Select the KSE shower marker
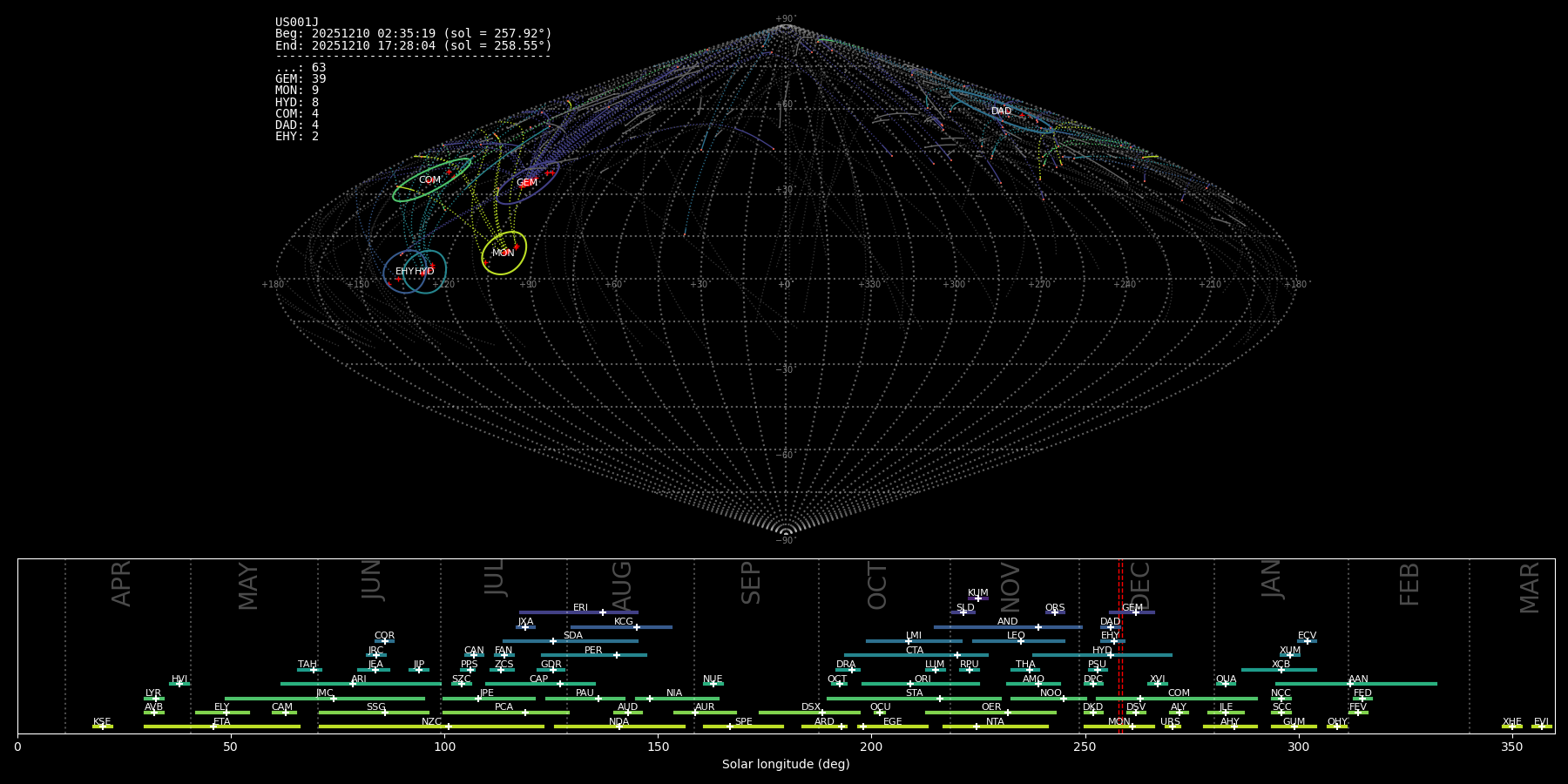The width and height of the screenshot is (1568, 784). pos(102,727)
